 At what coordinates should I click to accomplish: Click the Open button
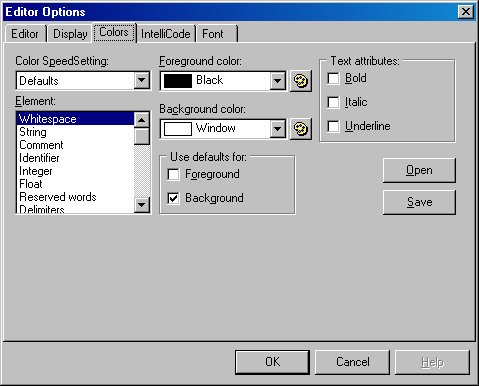pos(419,170)
